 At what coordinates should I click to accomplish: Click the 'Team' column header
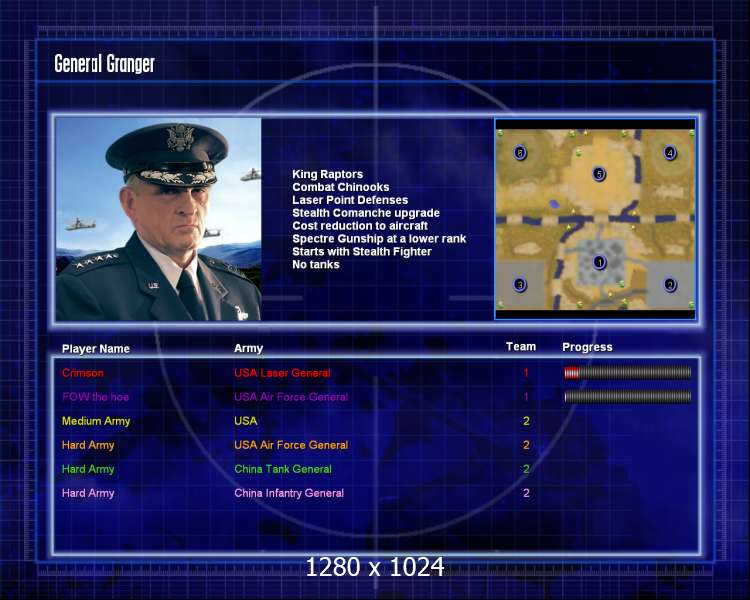pyautogui.click(x=521, y=347)
